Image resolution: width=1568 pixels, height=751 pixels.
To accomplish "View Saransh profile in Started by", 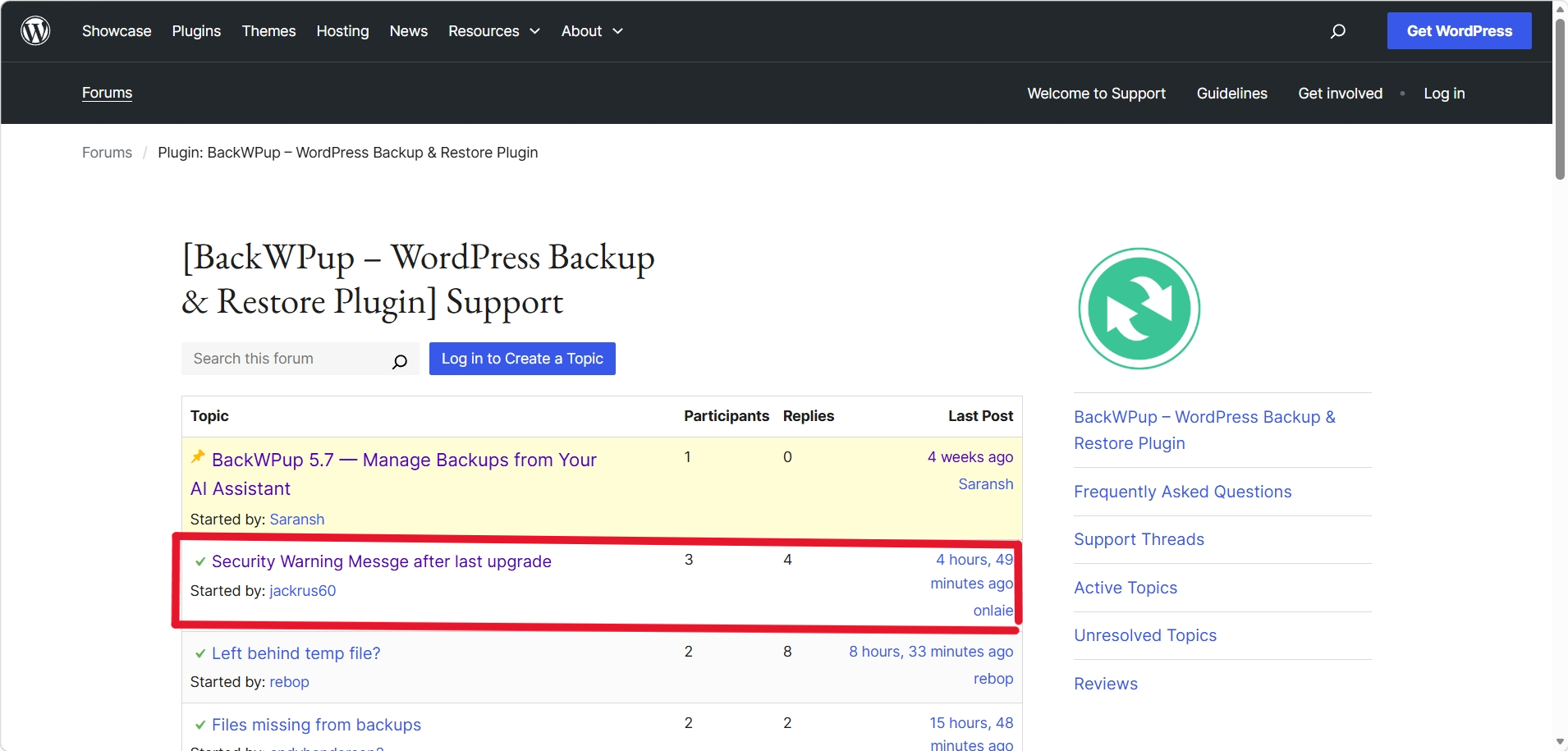I will tap(297, 520).
